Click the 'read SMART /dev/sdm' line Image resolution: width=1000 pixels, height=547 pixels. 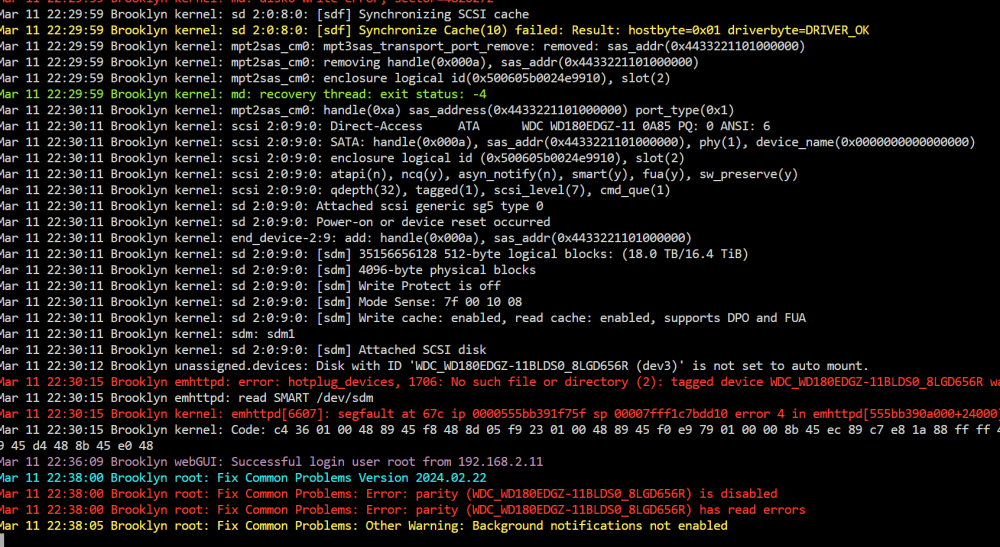(186, 397)
